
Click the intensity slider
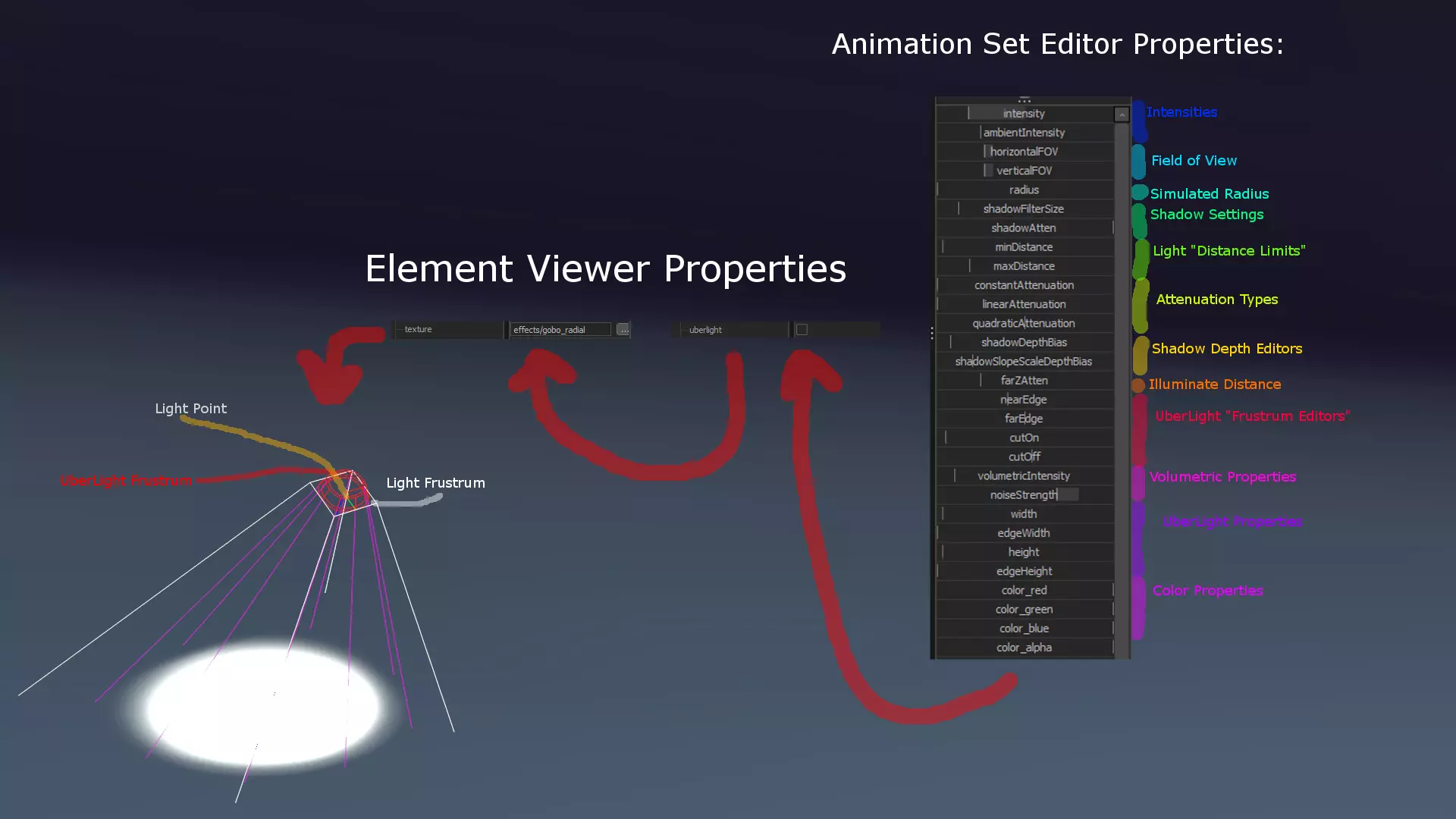1024,114
